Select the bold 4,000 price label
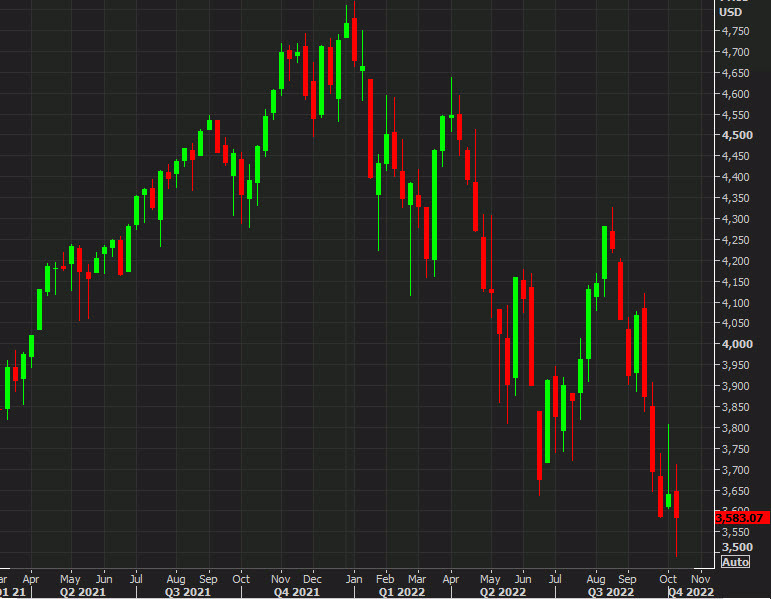 (737, 344)
